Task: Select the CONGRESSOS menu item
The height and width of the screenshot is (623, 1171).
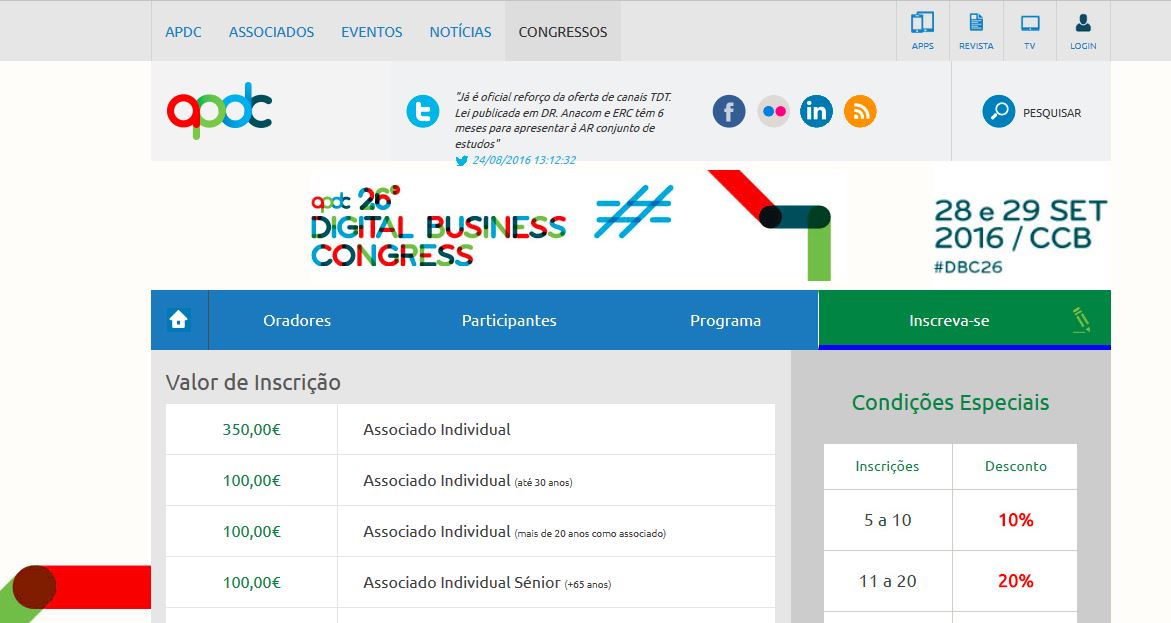Action: (x=563, y=32)
